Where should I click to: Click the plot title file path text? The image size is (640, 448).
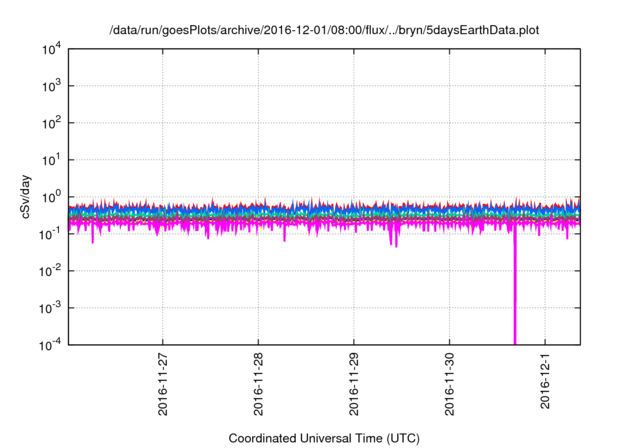pos(324,30)
